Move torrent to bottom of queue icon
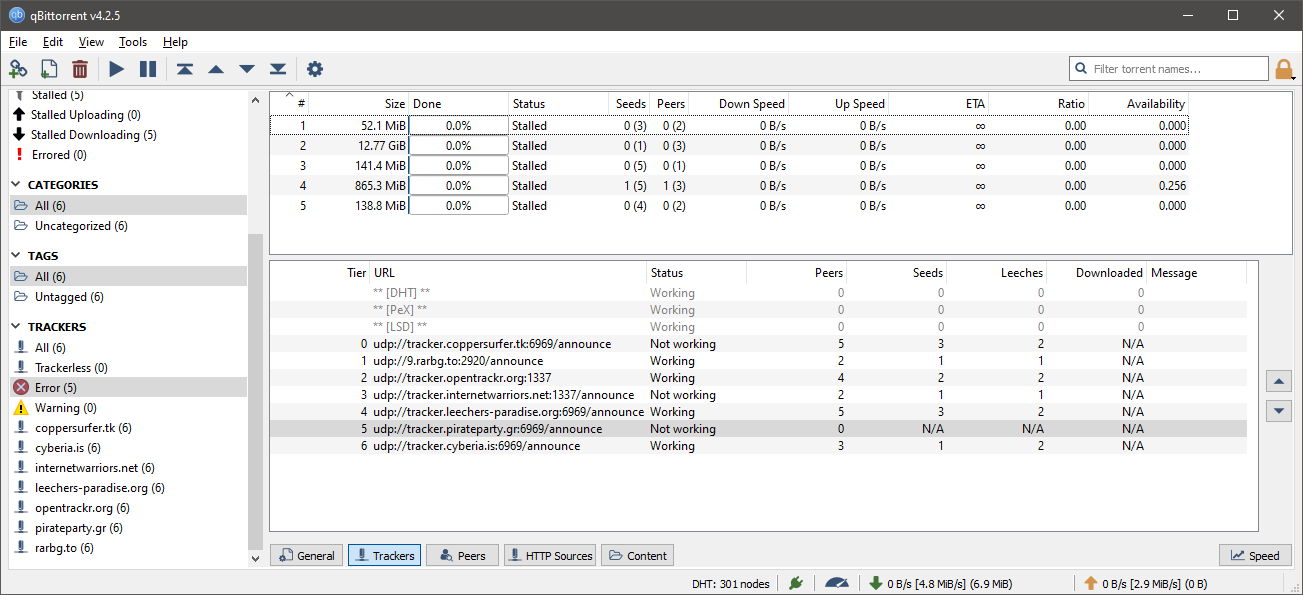 pyautogui.click(x=278, y=69)
